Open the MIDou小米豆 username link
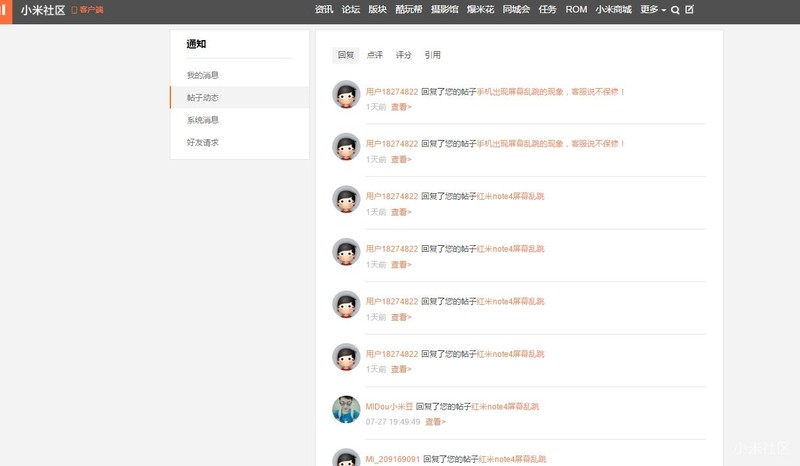This screenshot has height=466, width=800. click(x=389, y=407)
